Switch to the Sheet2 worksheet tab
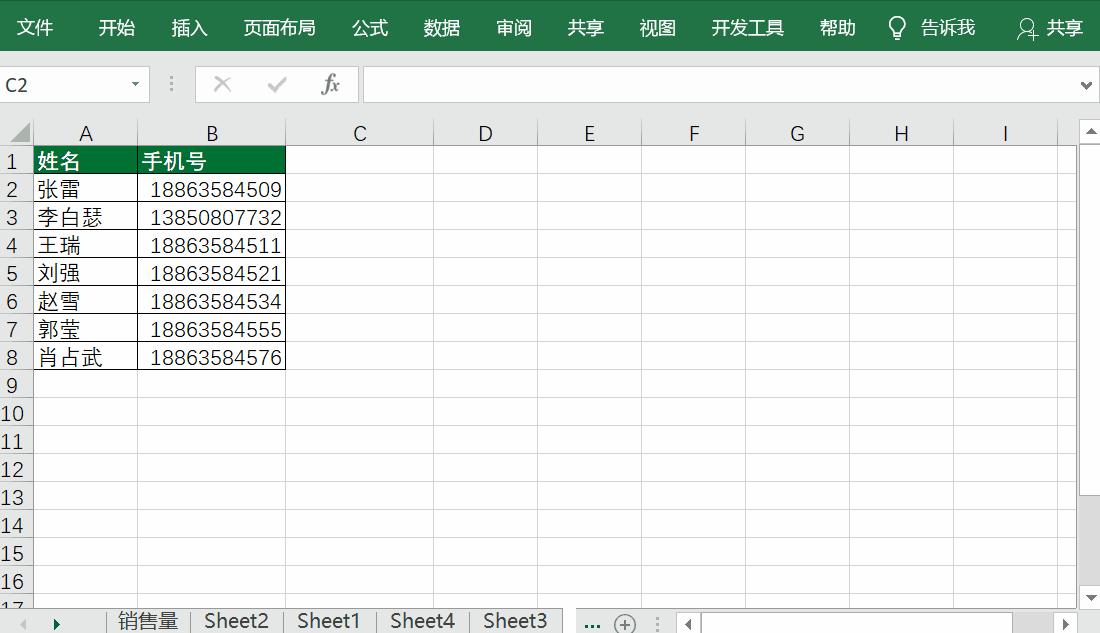Image resolution: width=1100 pixels, height=633 pixels. [x=236, y=622]
